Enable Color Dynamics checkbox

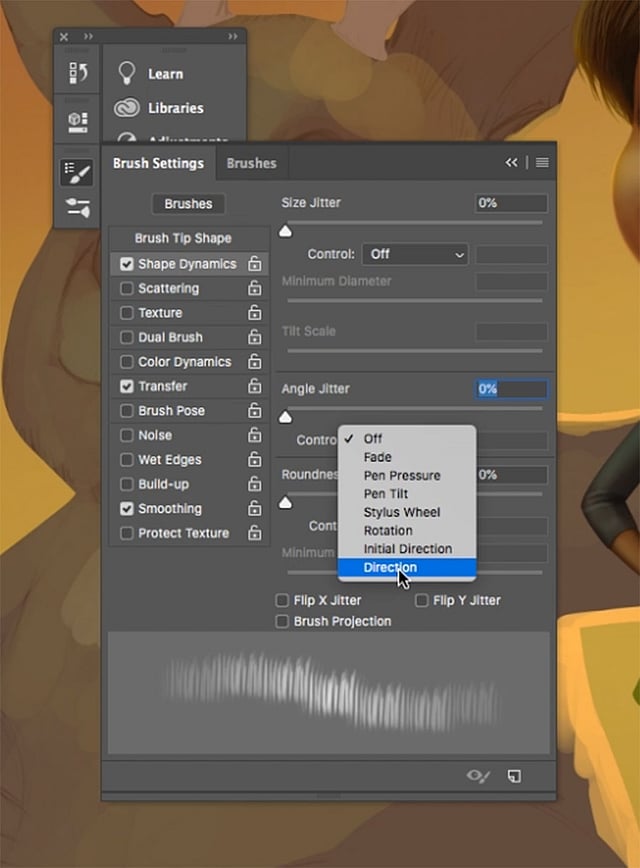pyautogui.click(x=127, y=361)
